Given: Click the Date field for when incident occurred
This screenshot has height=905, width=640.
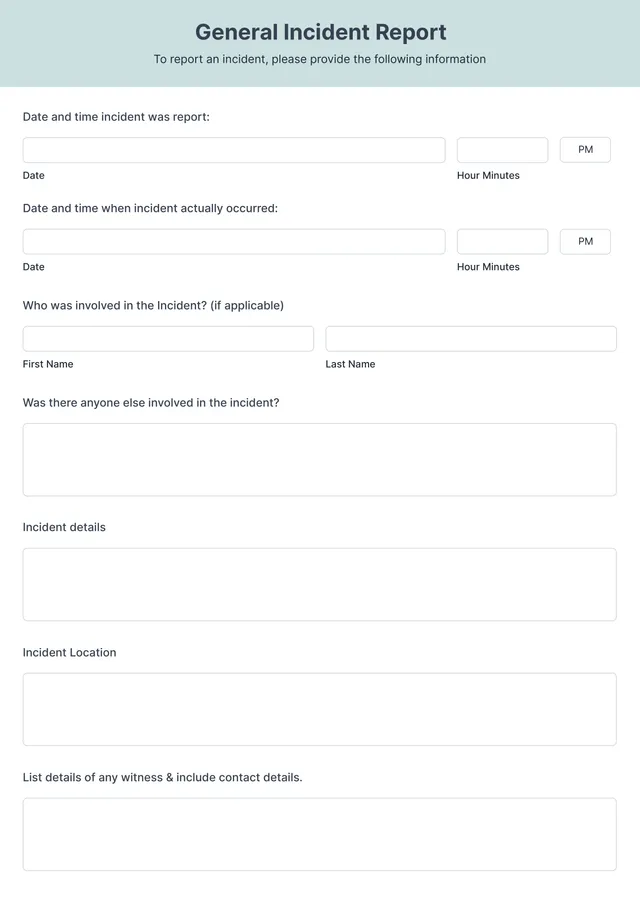Looking at the screenshot, I should 233,241.
